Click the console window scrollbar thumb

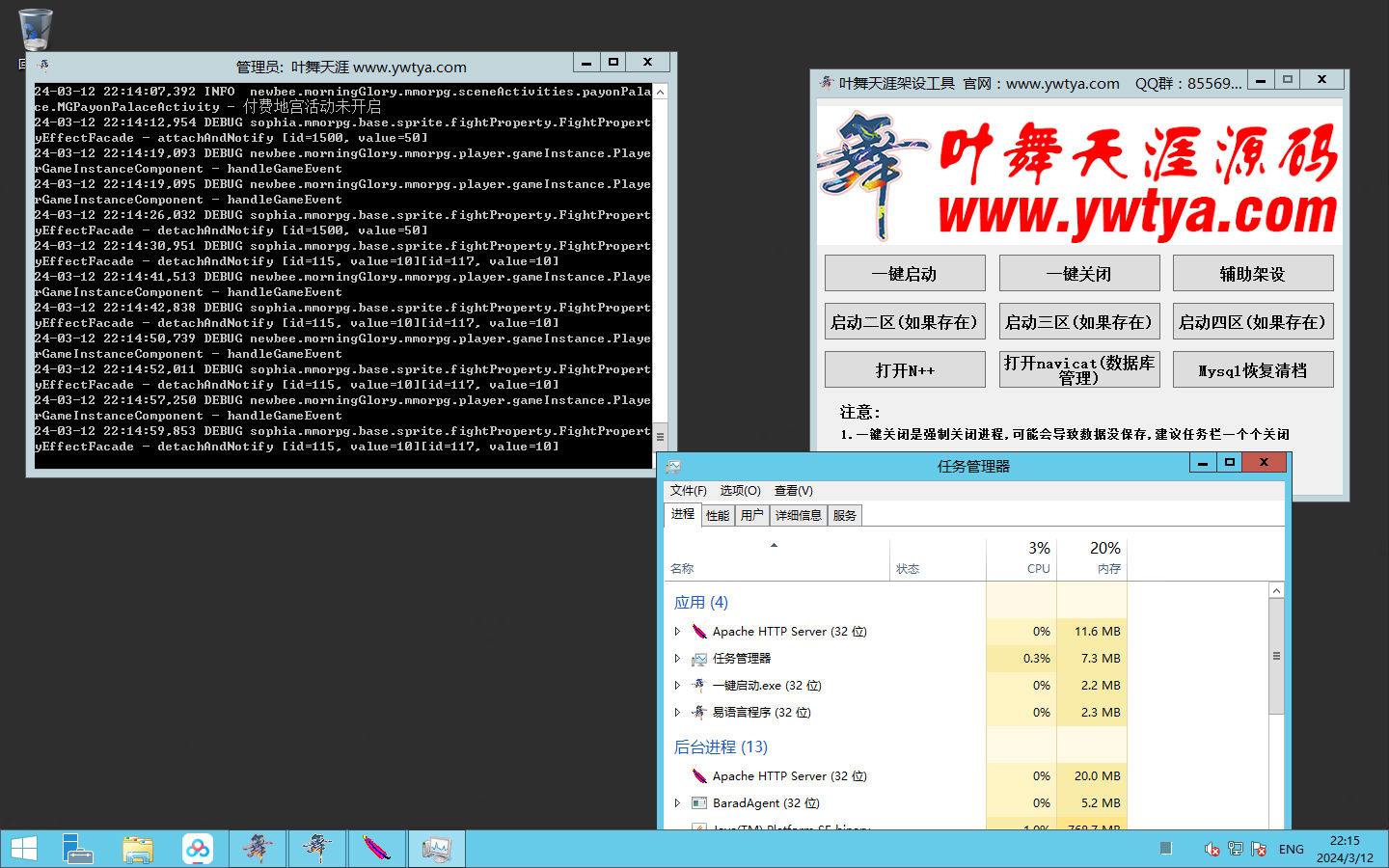(660, 436)
